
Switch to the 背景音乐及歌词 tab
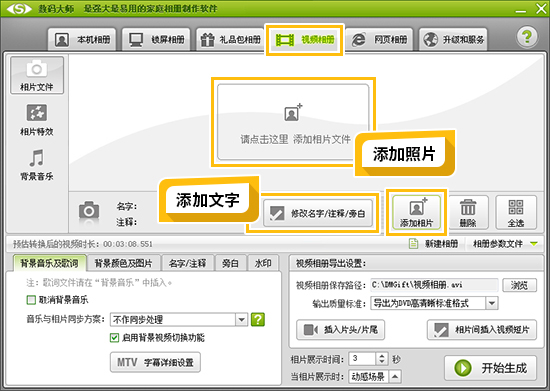[49, 263]
